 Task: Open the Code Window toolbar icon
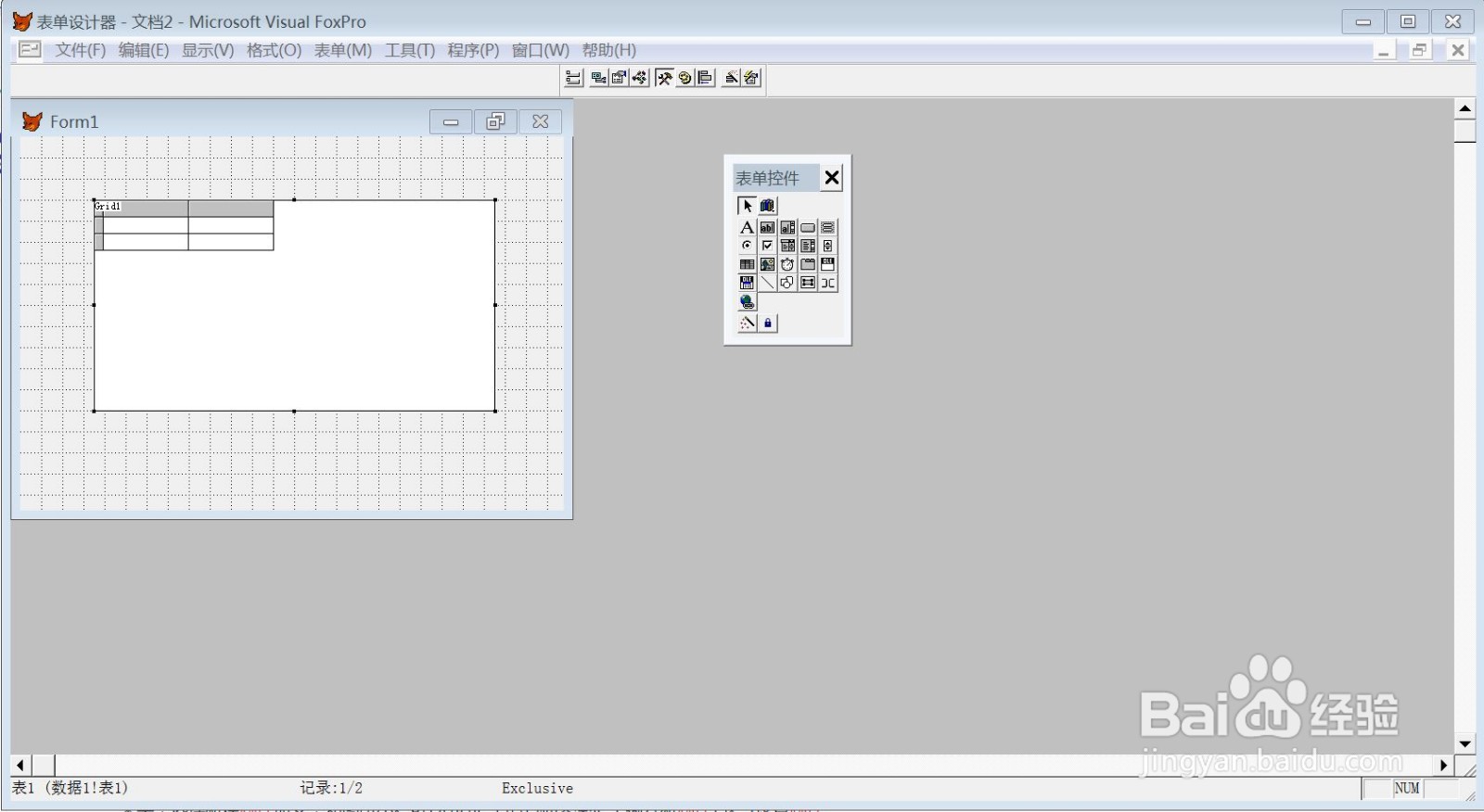(x=639, y=78)
